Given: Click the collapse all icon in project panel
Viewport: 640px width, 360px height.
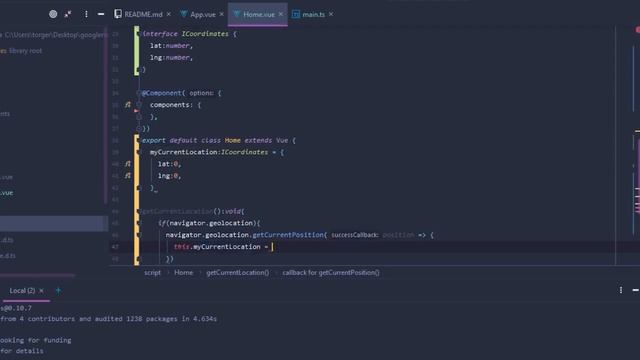Looking at the screenshot, I should pyautogui.click(x=68, y=14).
